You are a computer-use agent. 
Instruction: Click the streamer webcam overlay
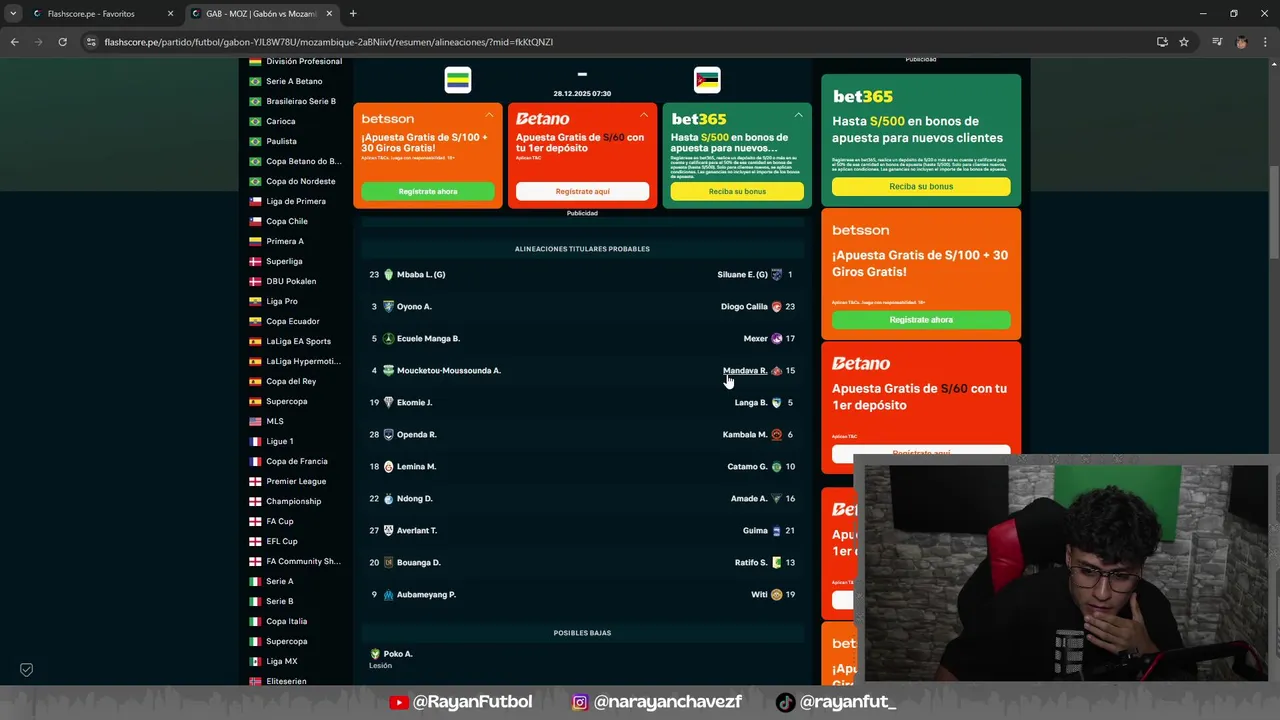[x=1066, y=572]
